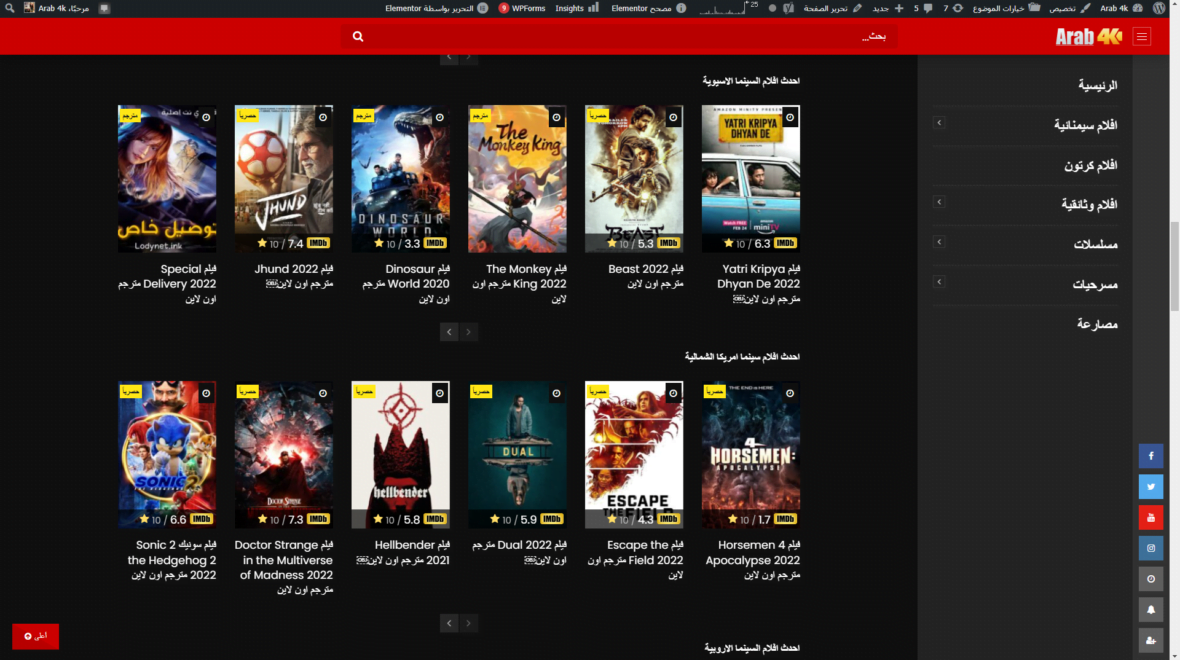Expand the مسلسلات submenu arrow

[938, 241]
